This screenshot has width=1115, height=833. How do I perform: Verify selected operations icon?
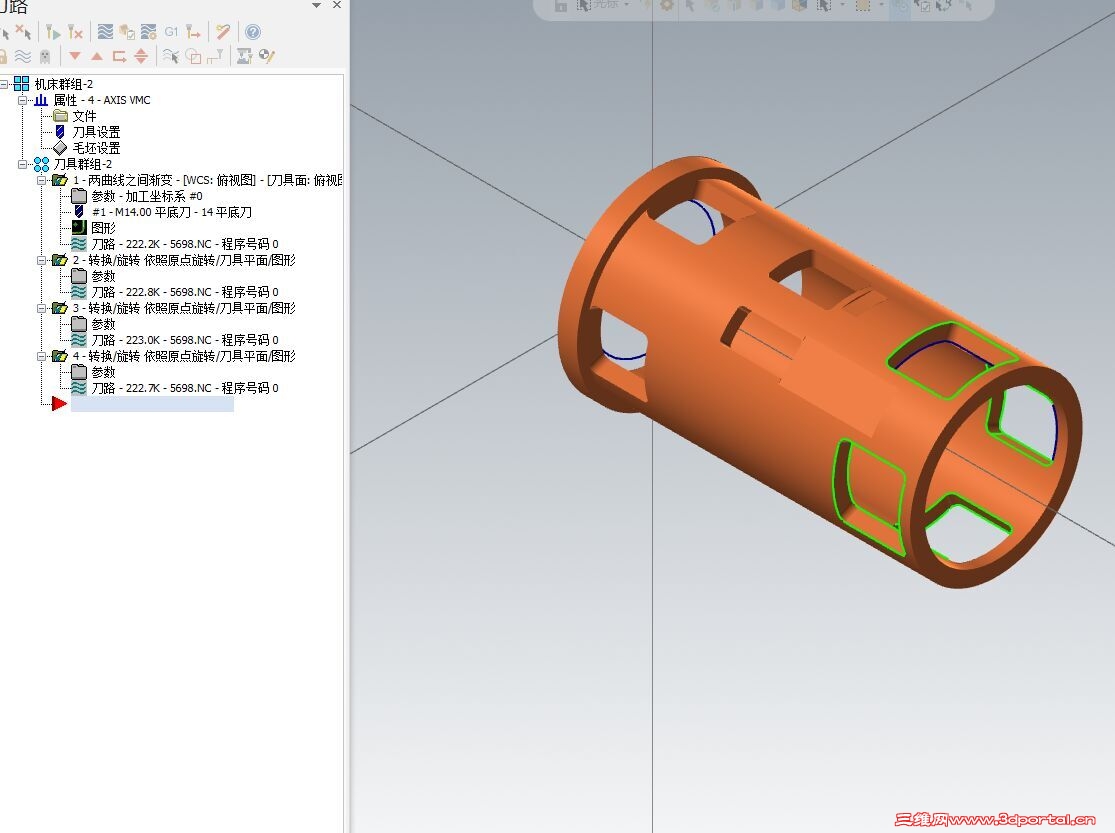pos(127,32)
